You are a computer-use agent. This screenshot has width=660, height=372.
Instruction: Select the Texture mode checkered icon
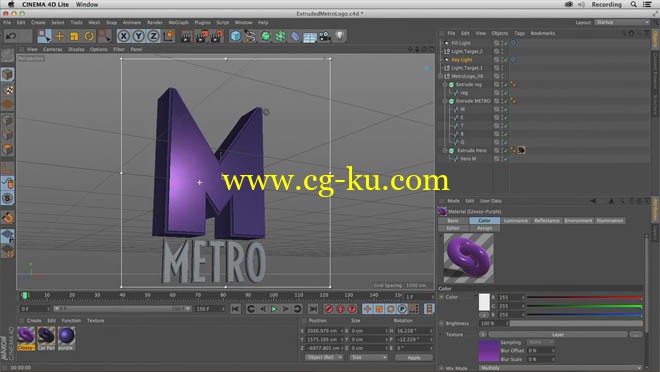pos(8,90)
